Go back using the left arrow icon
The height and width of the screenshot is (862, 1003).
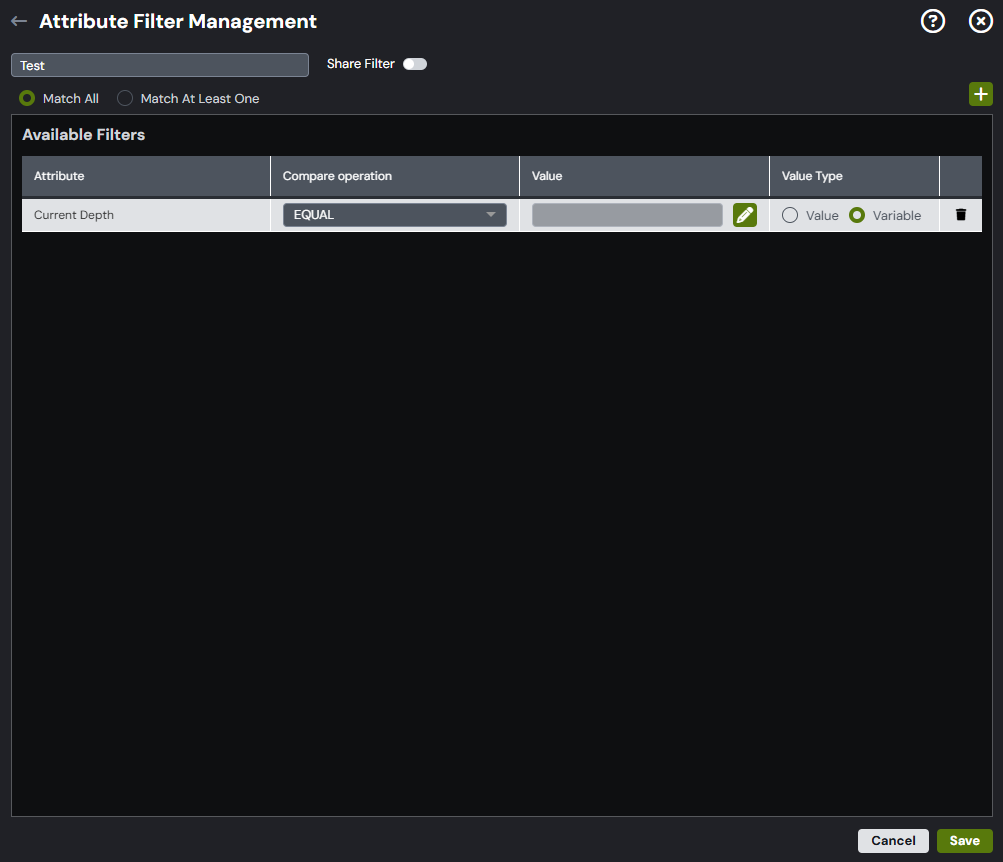click(x=19, y=21)
